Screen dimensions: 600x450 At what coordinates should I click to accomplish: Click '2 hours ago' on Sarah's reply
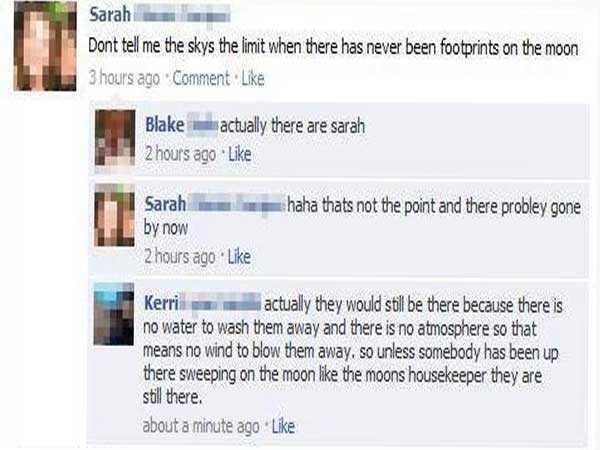click(x=179, y=256)
